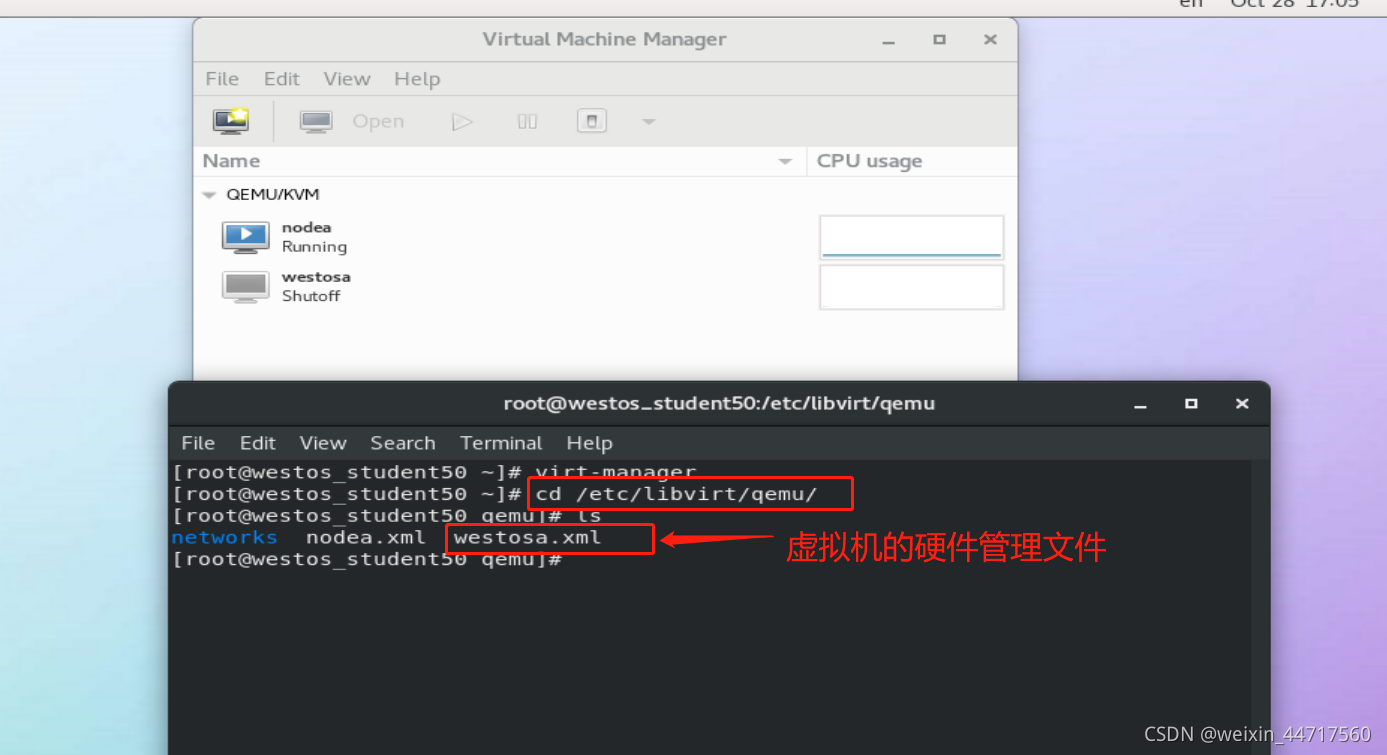Screen dimensions: 1387x755
Task: Select the westosa shutoff VM
Action: (x=605, y=286)
